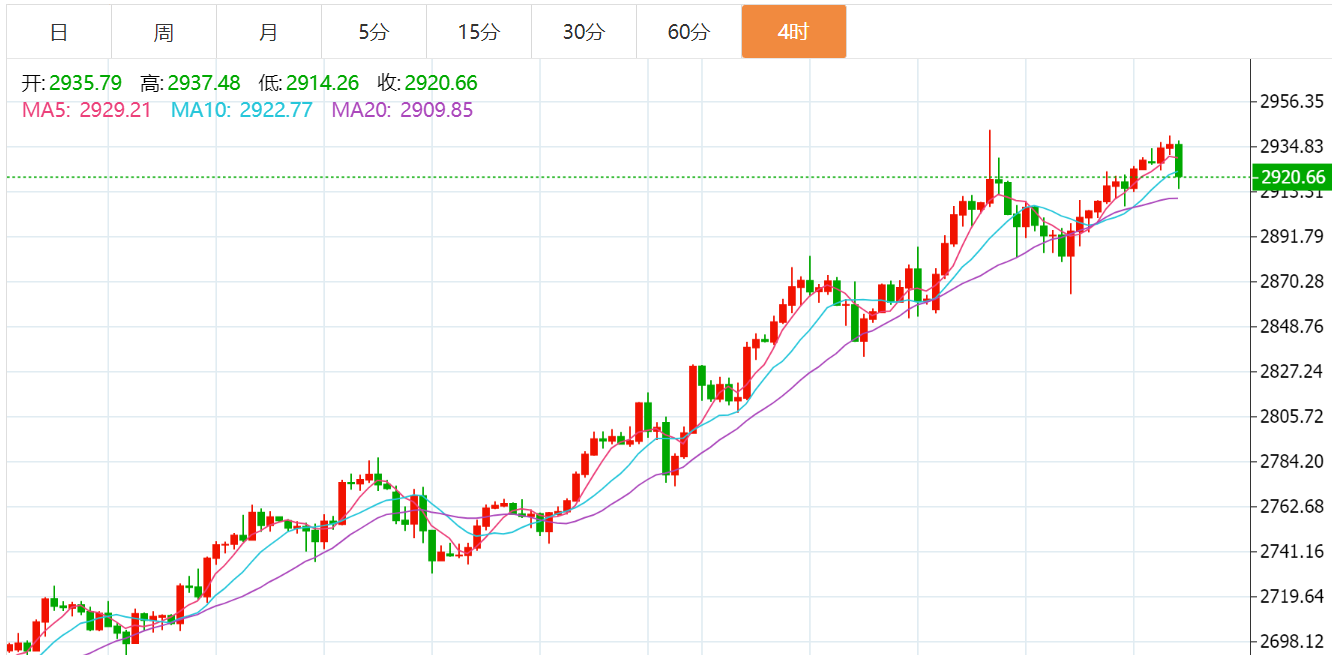The height and width of the screenshot is (655, 1332).
Task: Click the 2805.72 price axis label
Action: tap(1293, 417)
